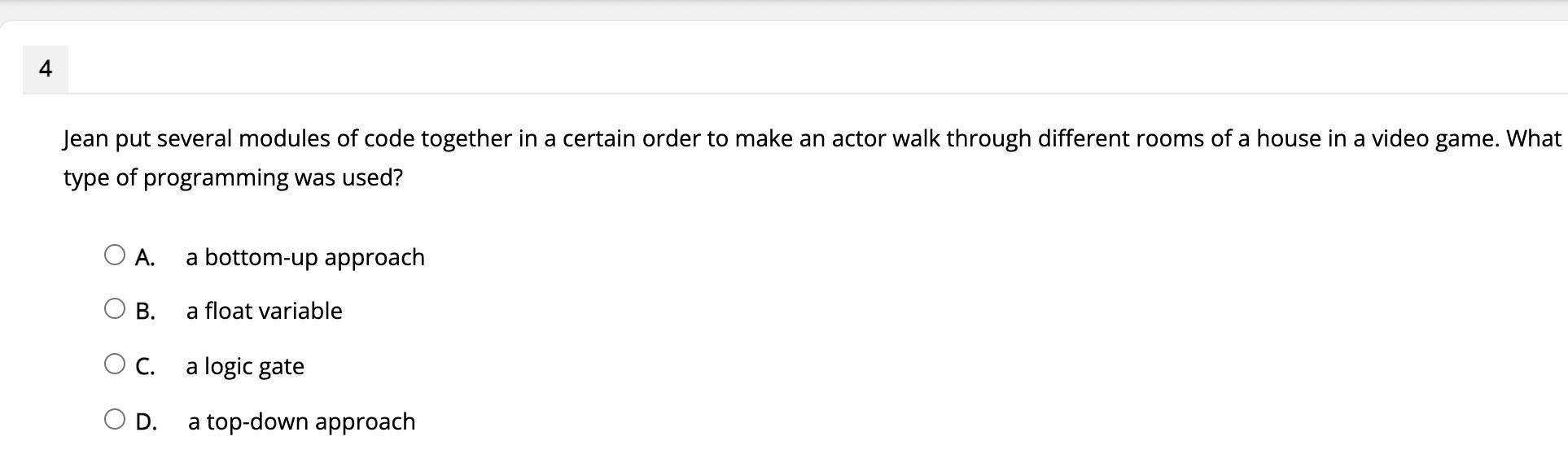Viewport: 1568px width, 467px height.
Task: Click the words 'modules of code' in question
Action: pos(326,139)
